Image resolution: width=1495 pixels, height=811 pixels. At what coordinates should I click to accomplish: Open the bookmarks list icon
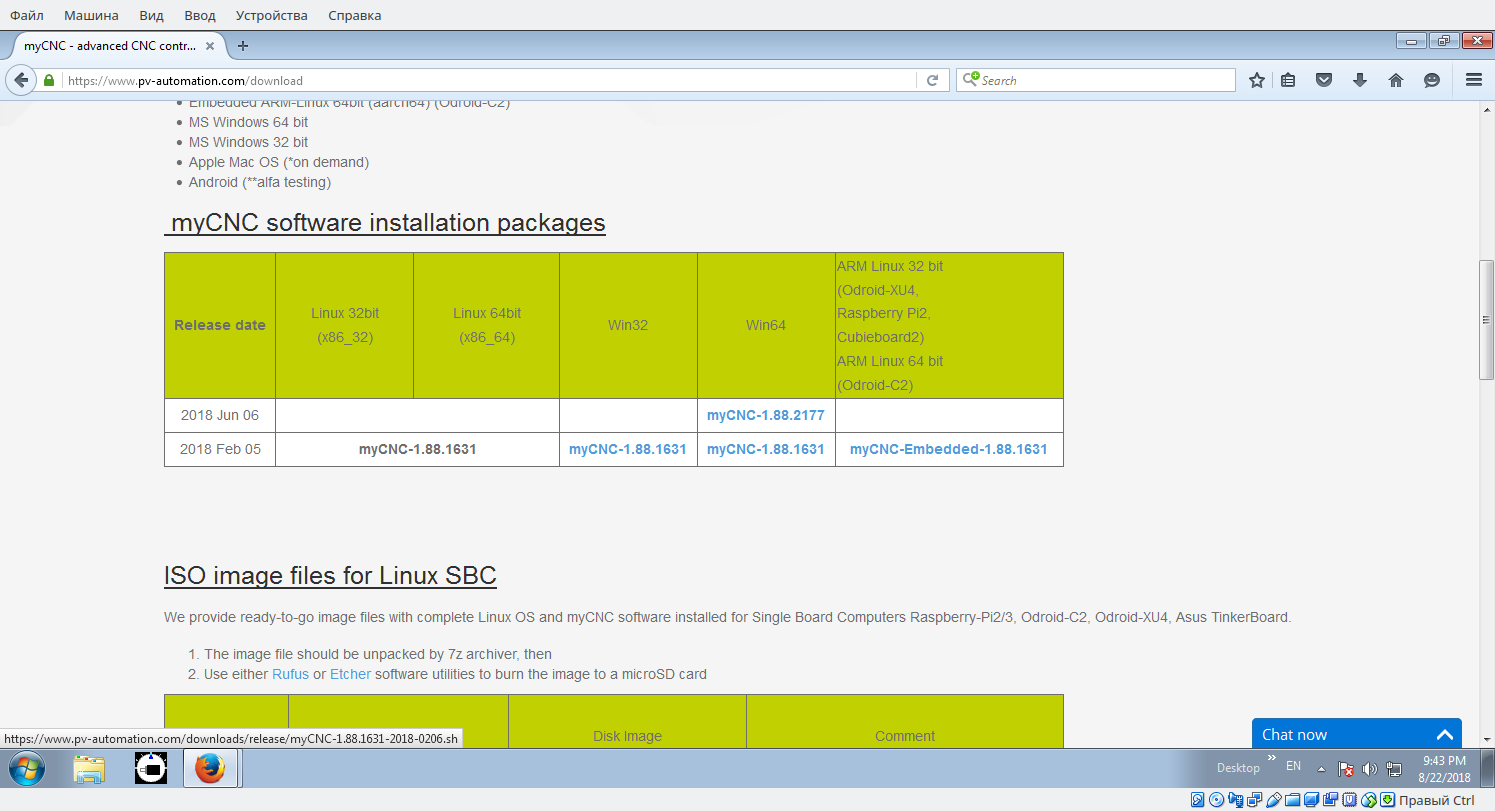pos(1288,80)
